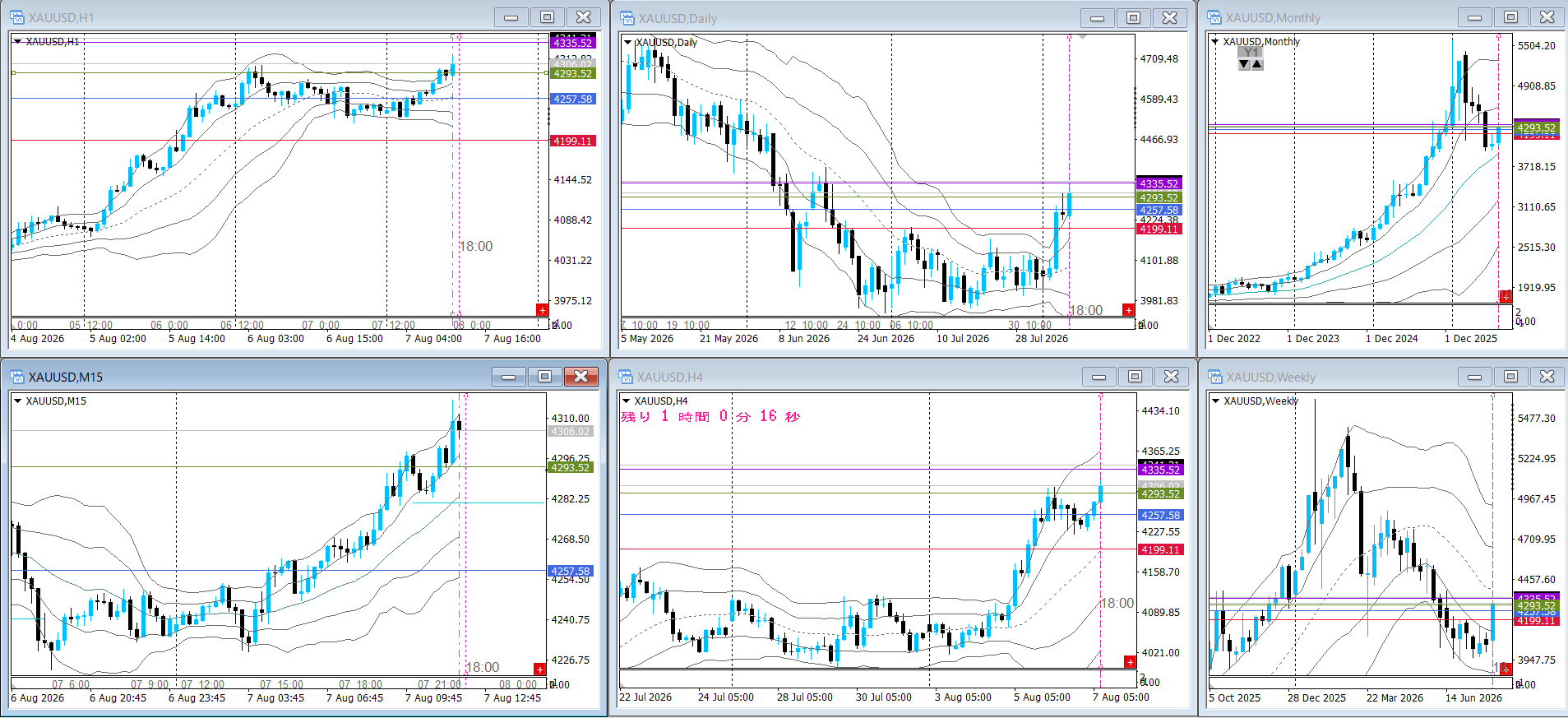Close the XAUUSD,M15 chart window

click(581, 377)
